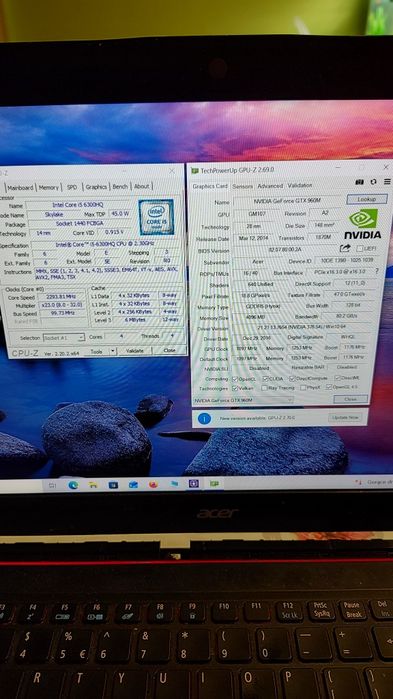Open the Socket #1 selection dropdown in CPU-Z
Viewport: 393px width, 699px height.
coord(63,337)
